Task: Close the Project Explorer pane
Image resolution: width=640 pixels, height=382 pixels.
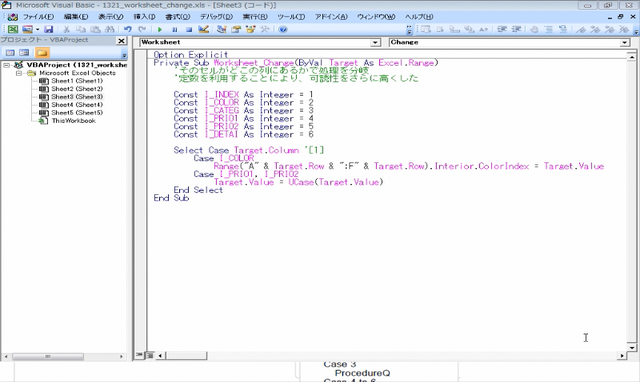Action: [121, 40]
